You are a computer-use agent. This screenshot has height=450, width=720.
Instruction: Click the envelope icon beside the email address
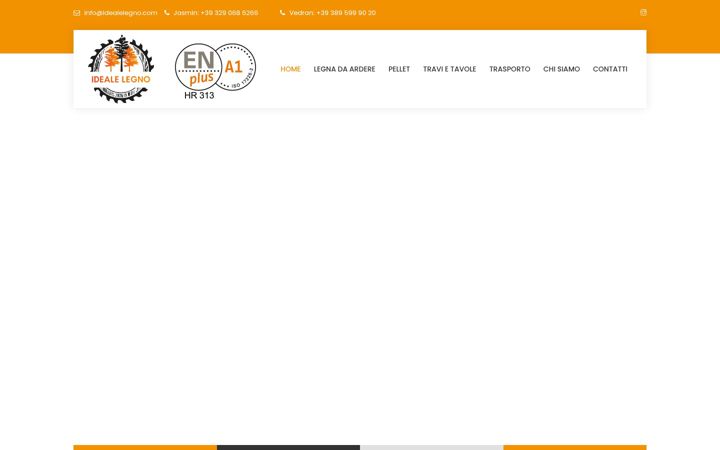click(77, 13)
